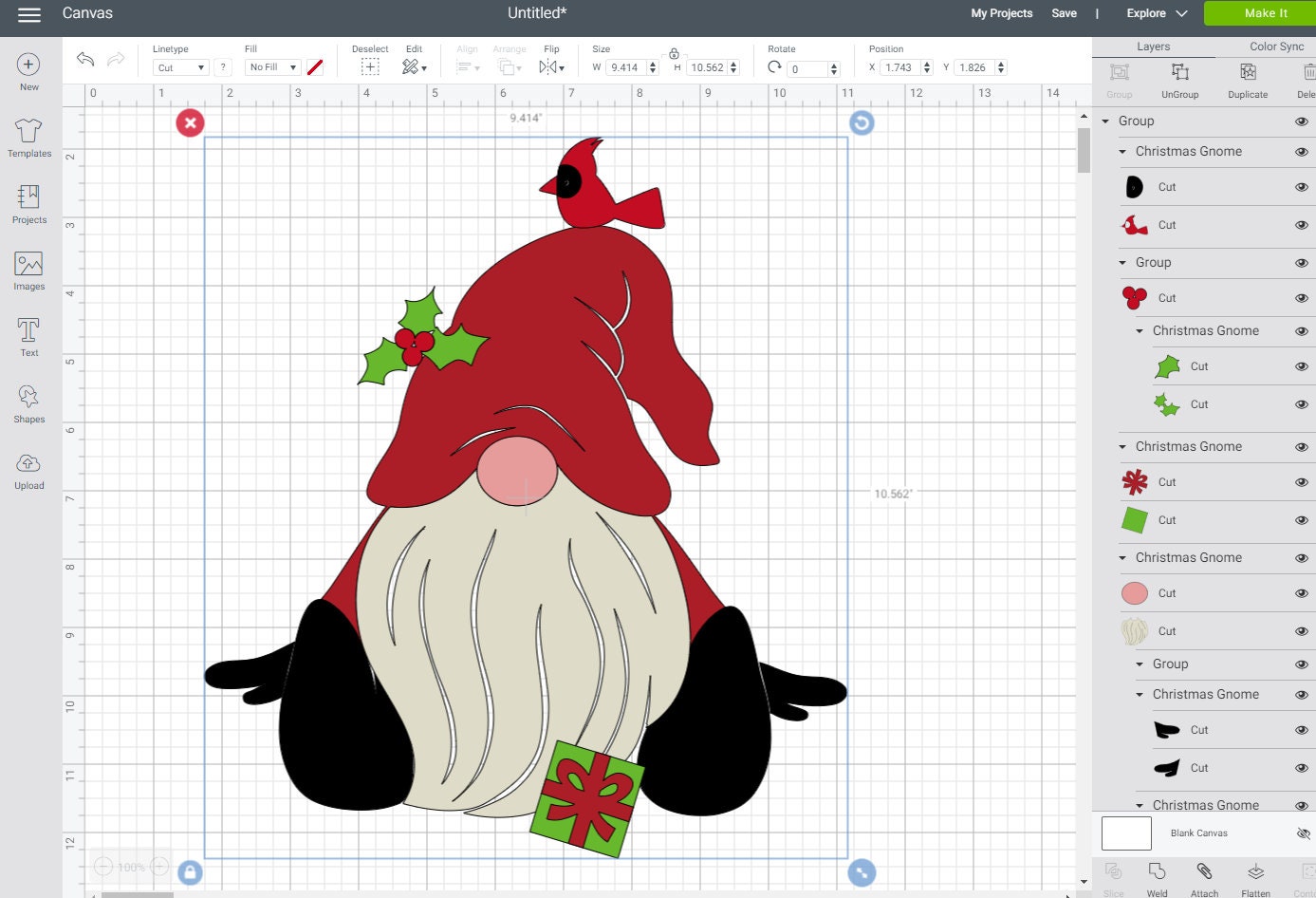Click the rotate angle field
Screen dimensions: 1316x898
[x=806, y=68]
